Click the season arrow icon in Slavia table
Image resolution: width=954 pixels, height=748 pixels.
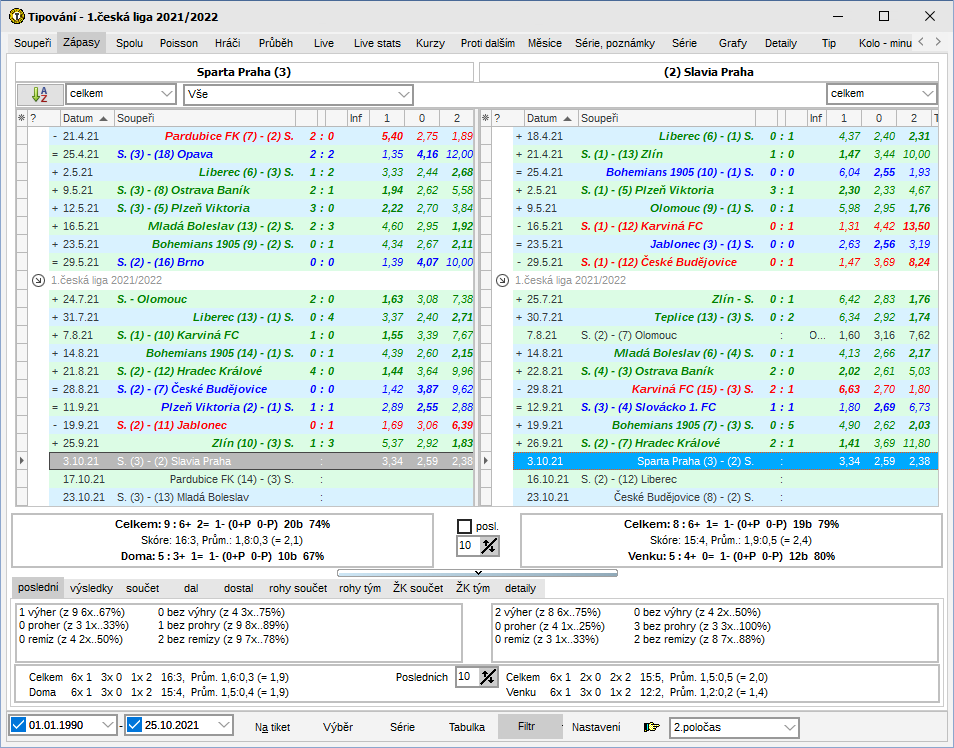(x=503, y=281)
